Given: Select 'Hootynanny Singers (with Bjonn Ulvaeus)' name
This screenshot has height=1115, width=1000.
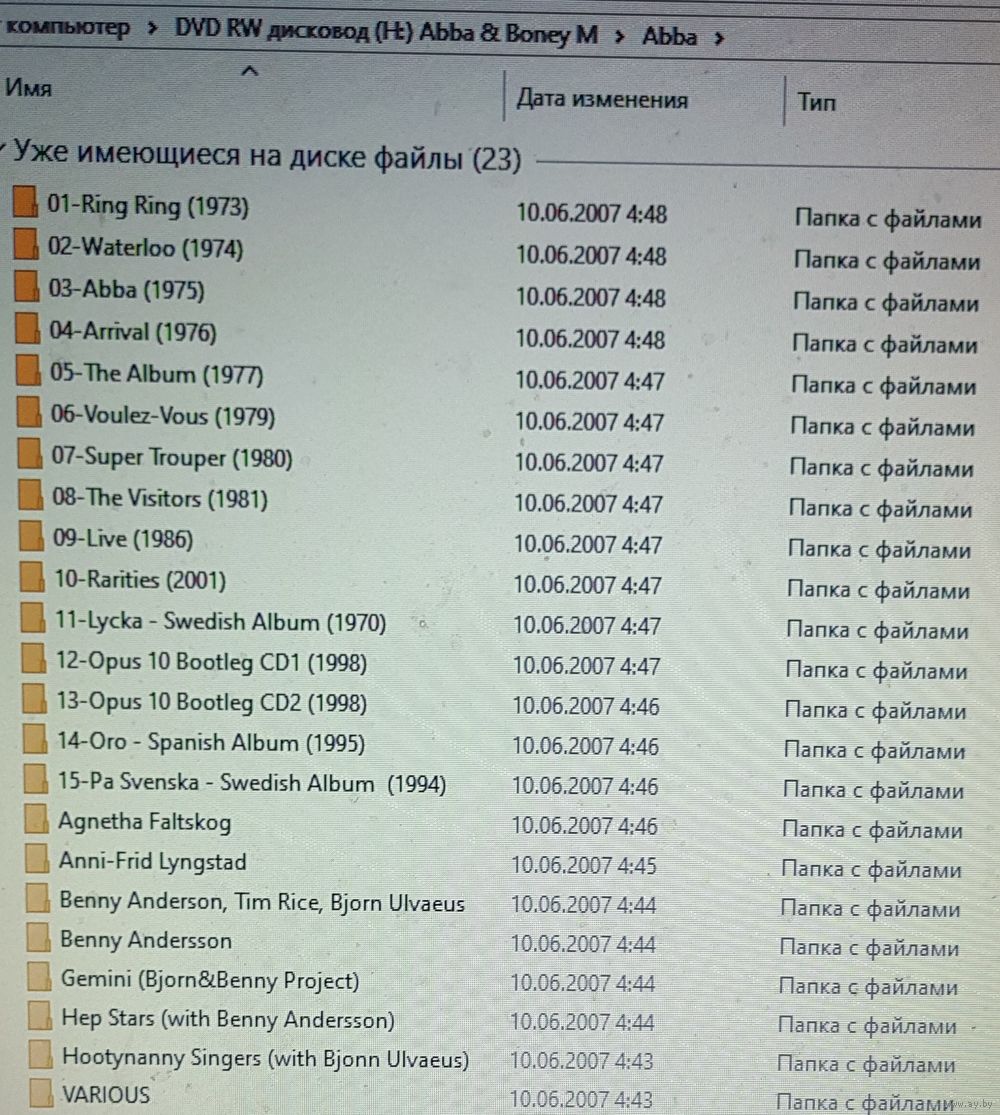Looking at the screenshot, I should click(x=266, y=1058).
